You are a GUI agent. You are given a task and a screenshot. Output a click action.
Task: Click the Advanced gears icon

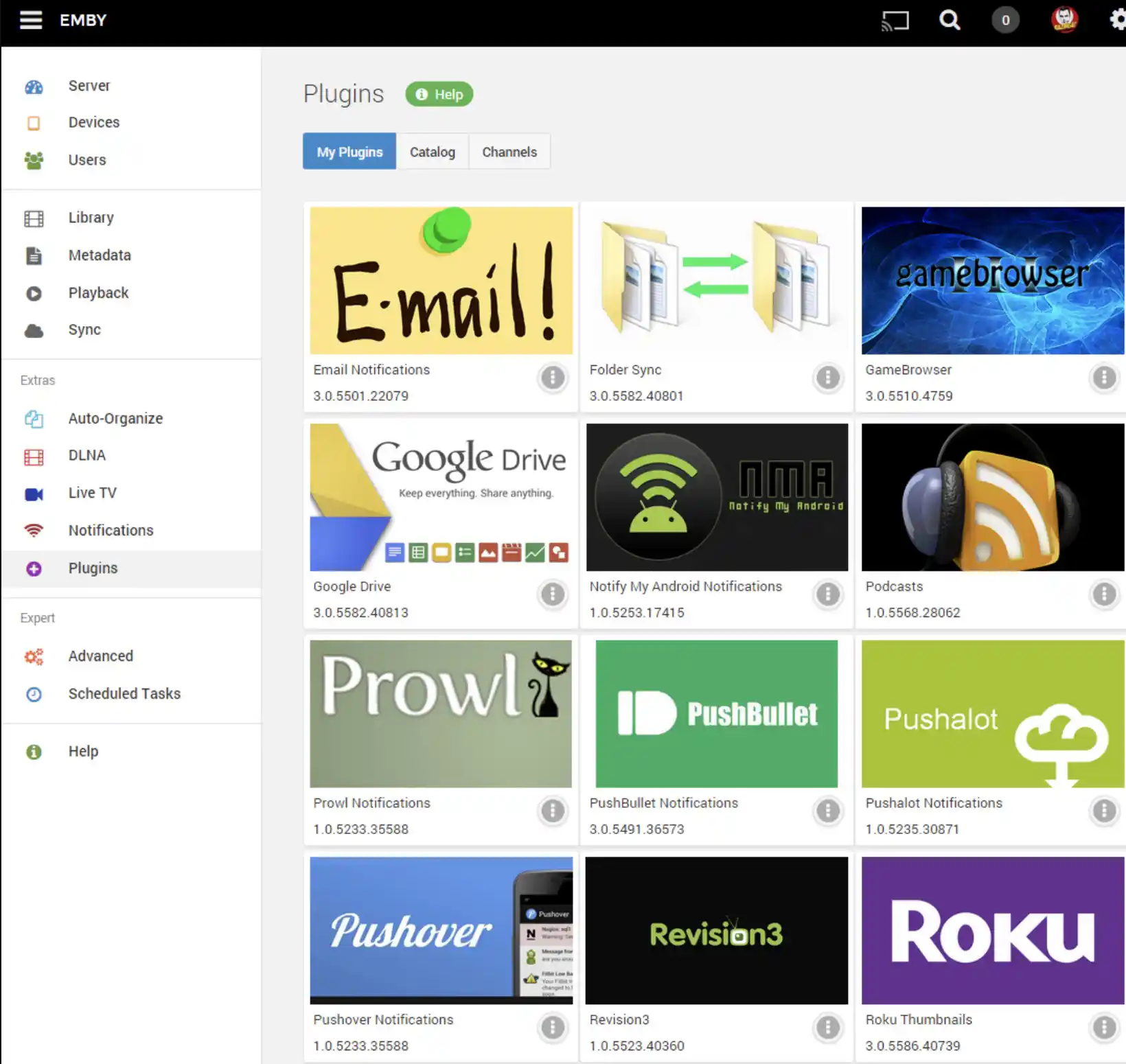pyautogui.click(x=34, y=657)
